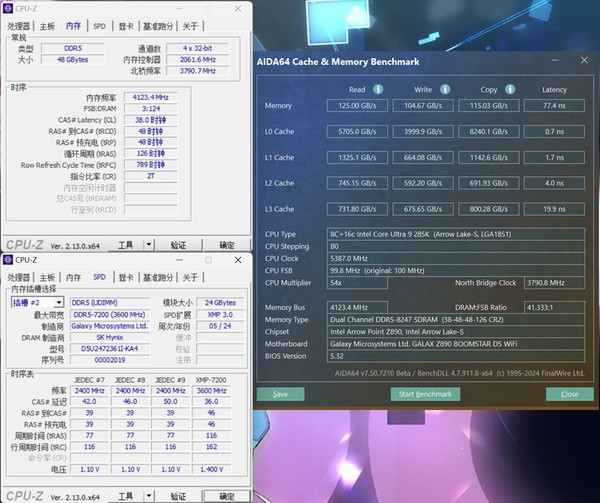Click North Bridge Clock value 3790.8 MHz
The width and height of the screenshot is (600, 503).
(554, 283)
